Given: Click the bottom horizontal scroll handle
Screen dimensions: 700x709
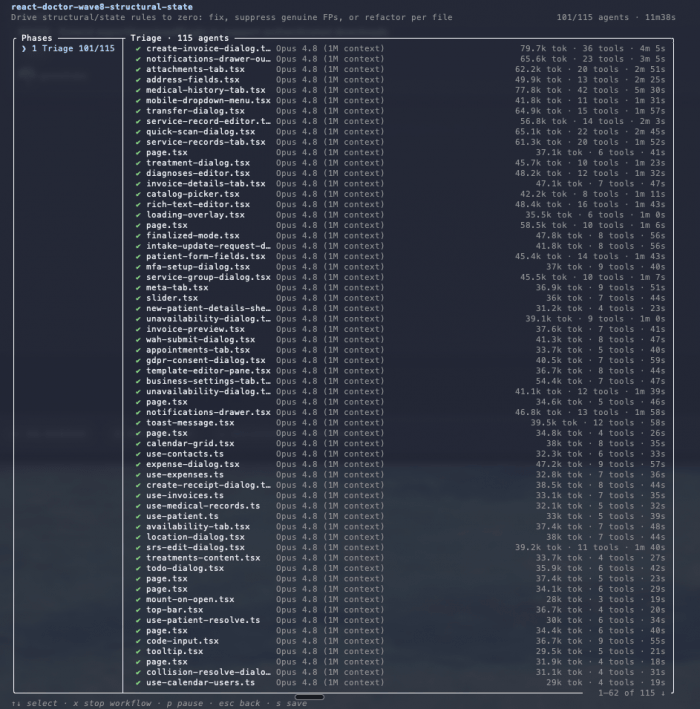Looking at the screenshot, I should [x=309, y=697].
